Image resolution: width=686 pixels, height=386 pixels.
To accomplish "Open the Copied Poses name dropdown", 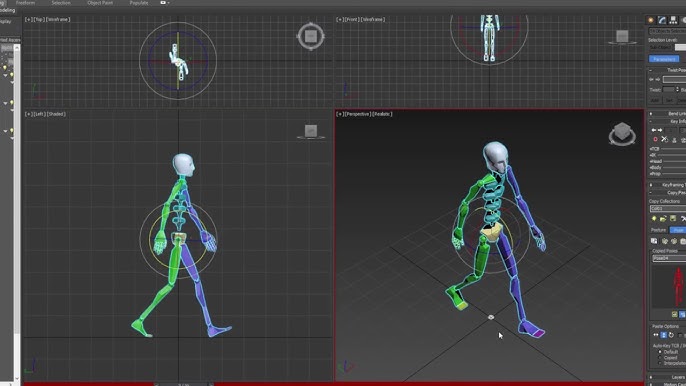I will (669, 258).
